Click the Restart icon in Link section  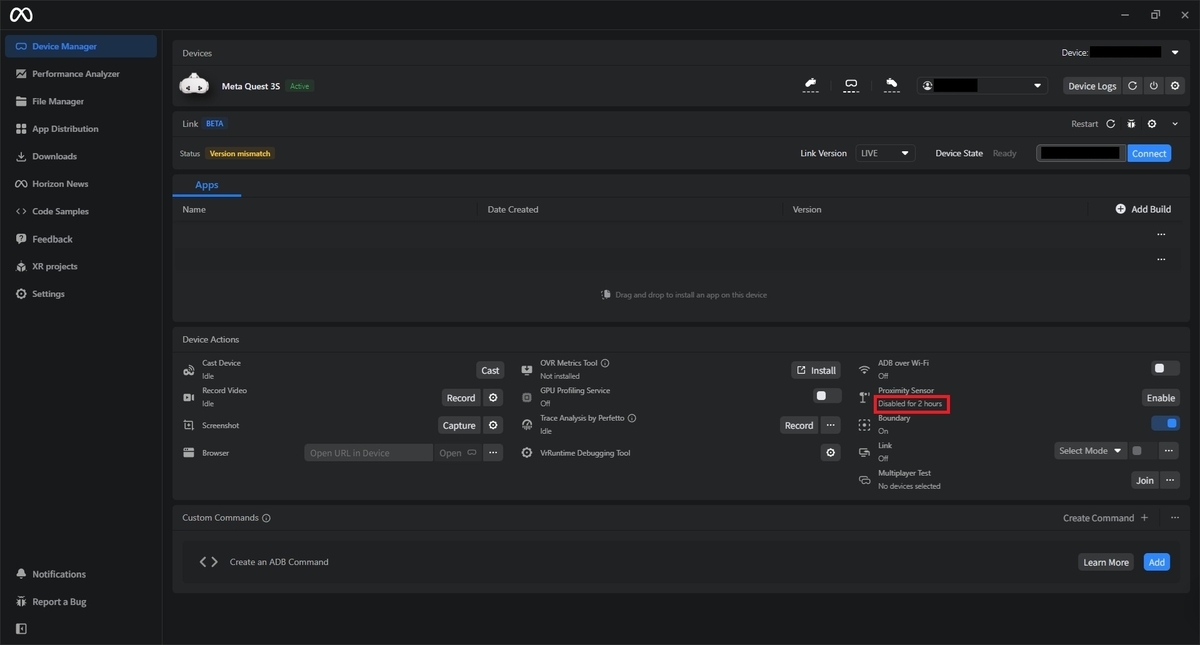(1110, 124)
